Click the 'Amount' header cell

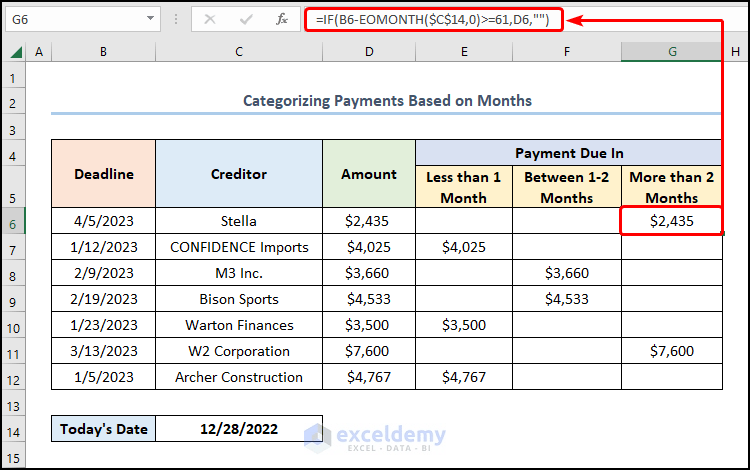(x=369, y=174)
